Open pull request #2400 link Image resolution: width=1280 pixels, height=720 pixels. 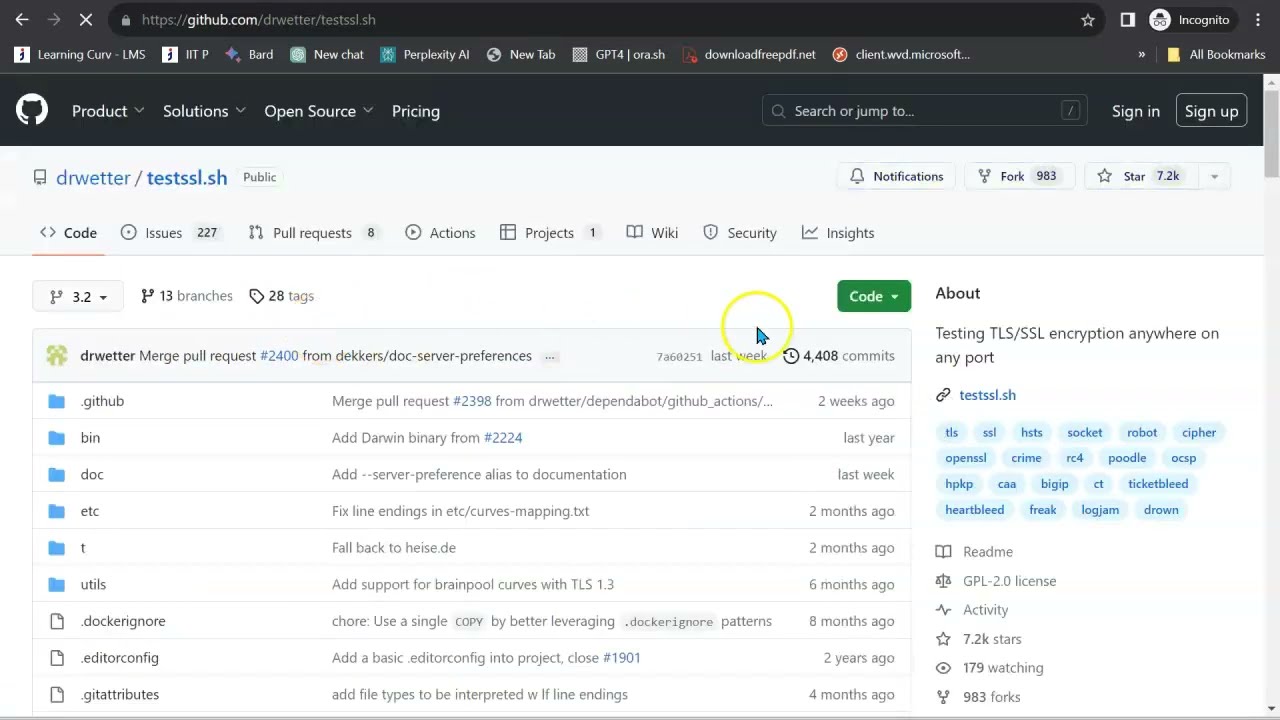point(279,356)
